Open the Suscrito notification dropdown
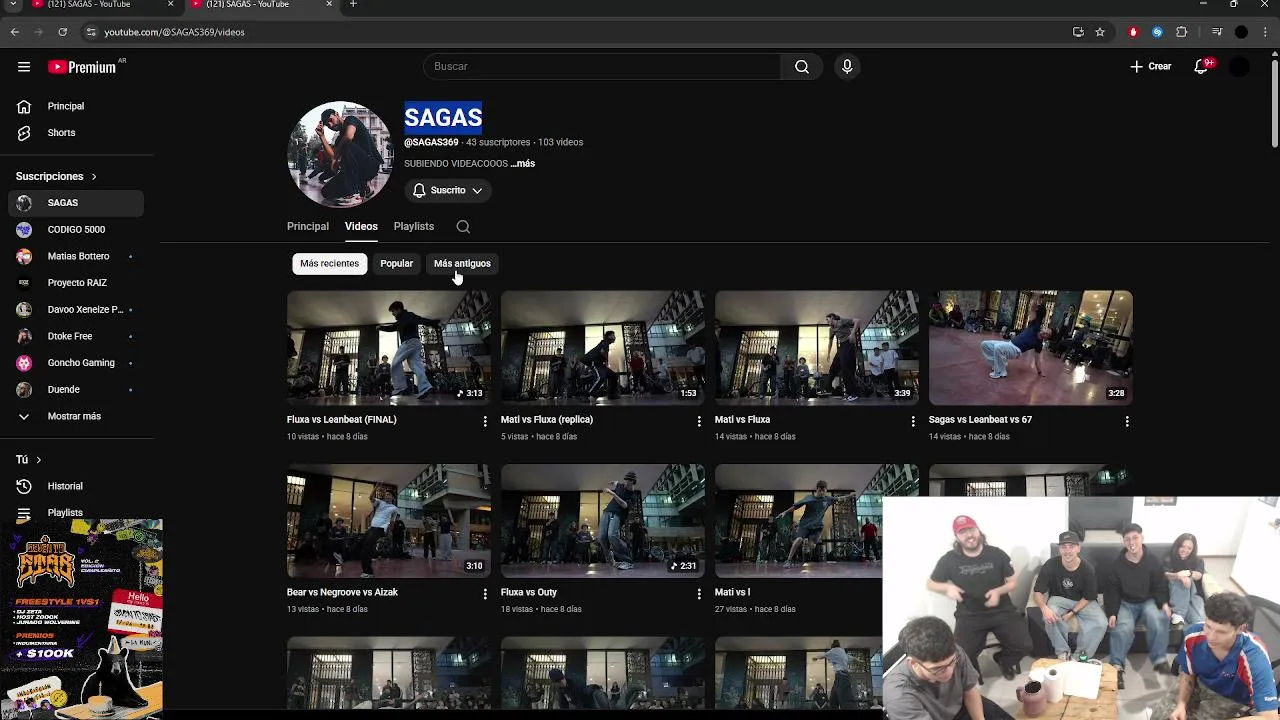This screenshot has height=720, width=1280. [448, 190]
